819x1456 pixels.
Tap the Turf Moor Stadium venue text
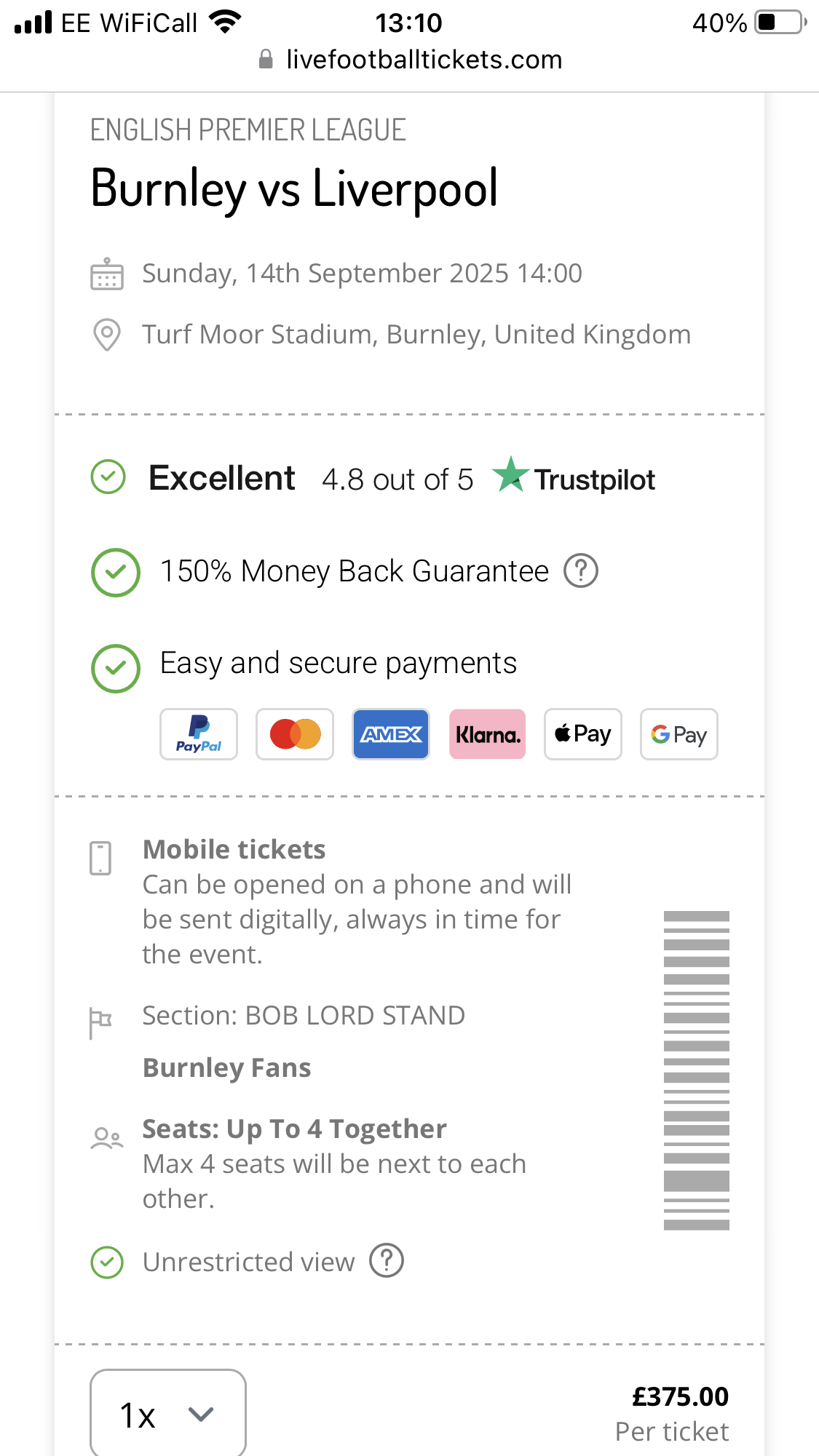click(416, 335)
